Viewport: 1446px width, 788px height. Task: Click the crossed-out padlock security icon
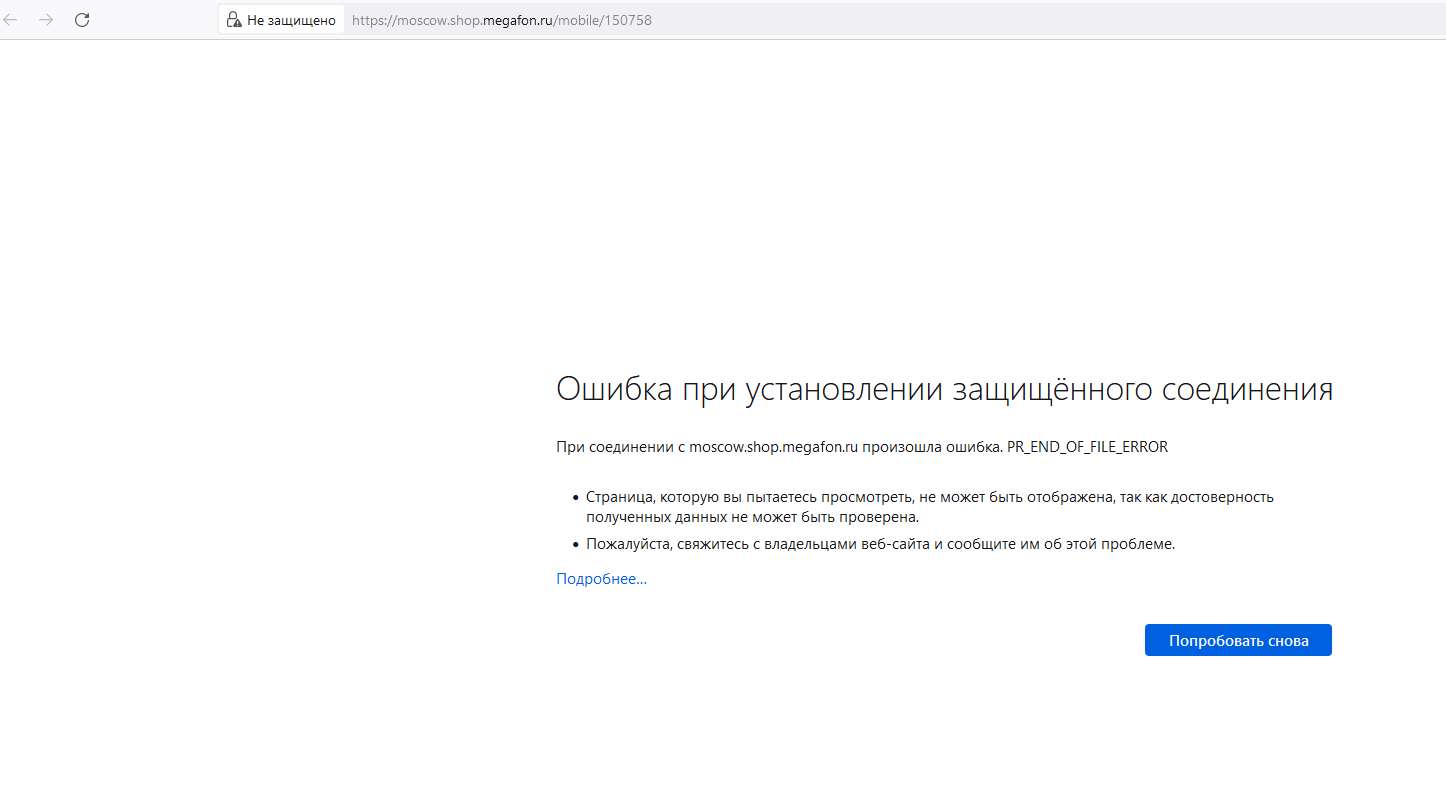pos(234,19)
